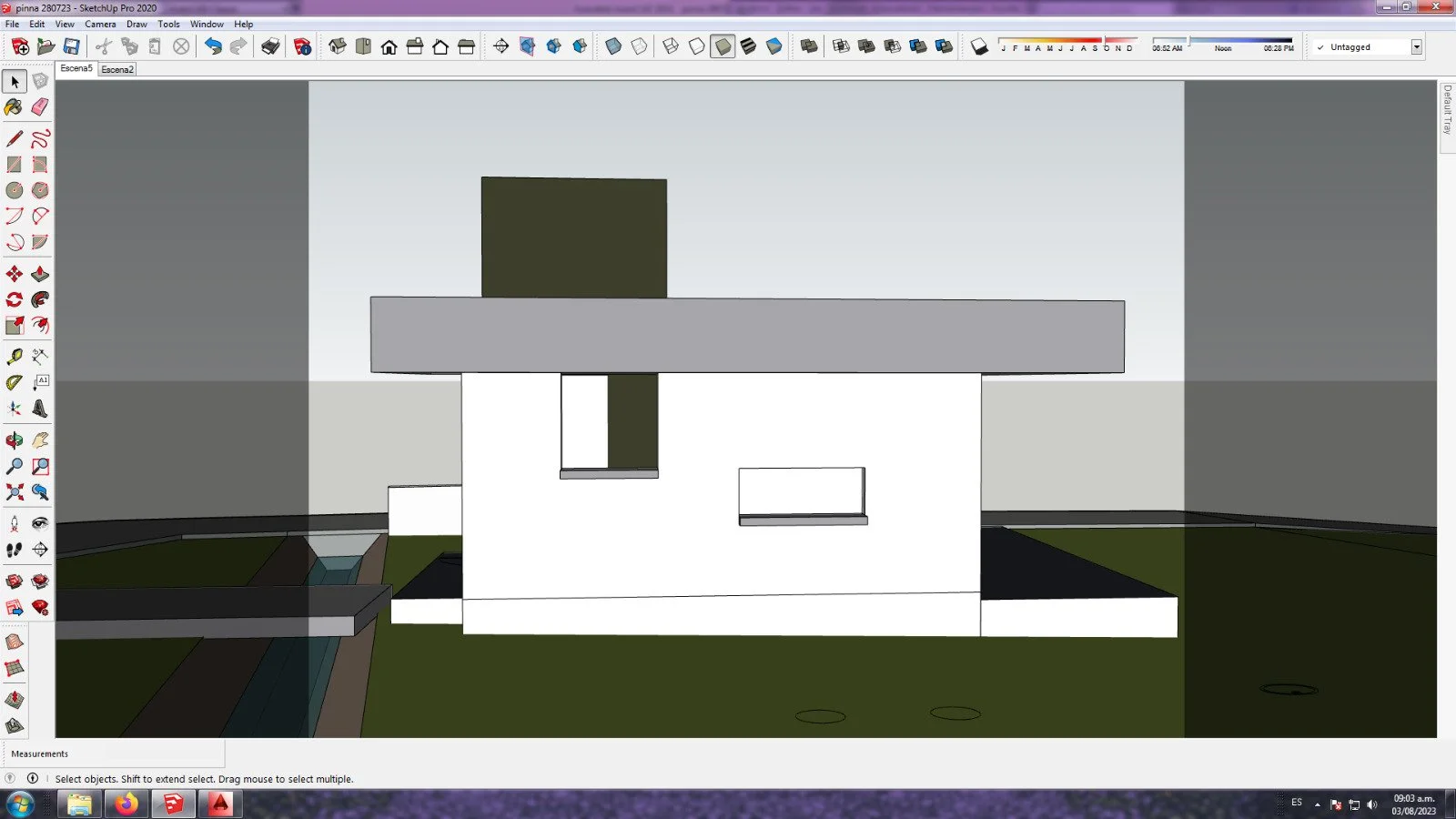Click the Outer Shell solid tool

(x=809, y=46)
